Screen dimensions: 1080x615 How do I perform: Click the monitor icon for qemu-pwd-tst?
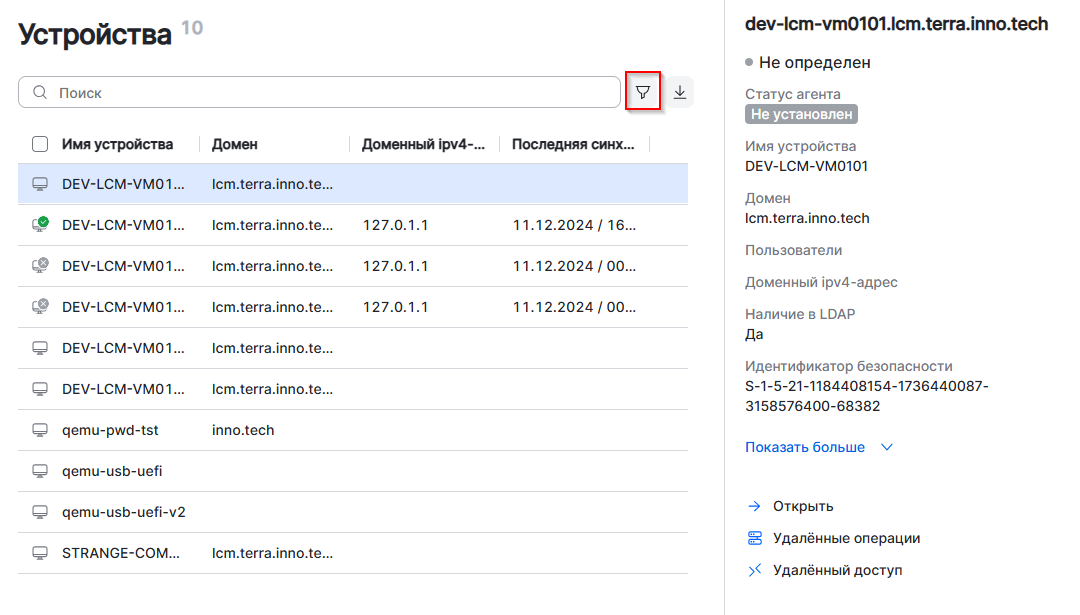[40, 430]
